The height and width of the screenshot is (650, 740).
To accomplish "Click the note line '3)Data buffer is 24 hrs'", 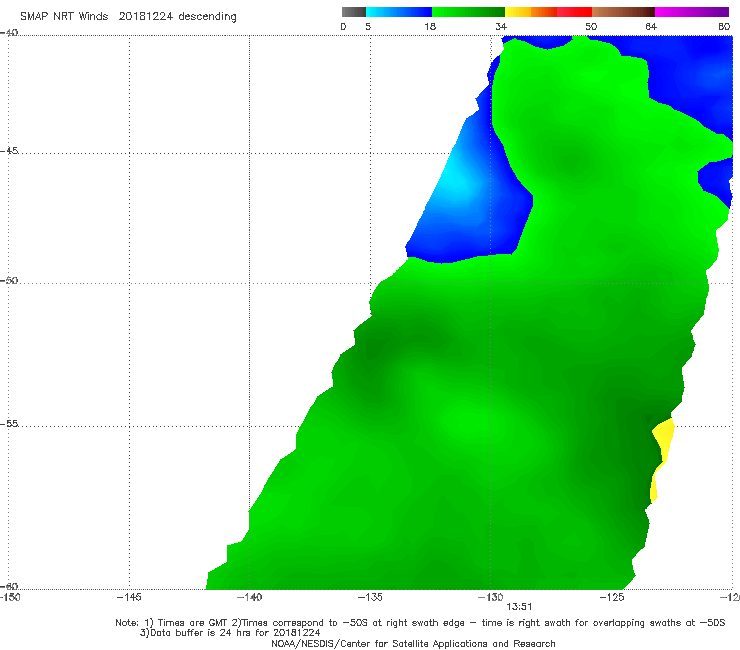I will [x=230, y=633].
